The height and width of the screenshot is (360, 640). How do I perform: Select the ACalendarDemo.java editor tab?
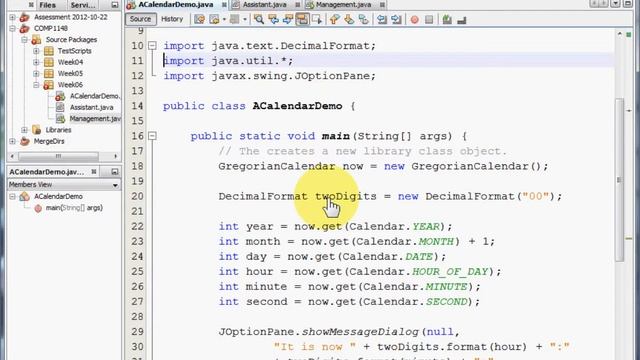pos(176,5)
